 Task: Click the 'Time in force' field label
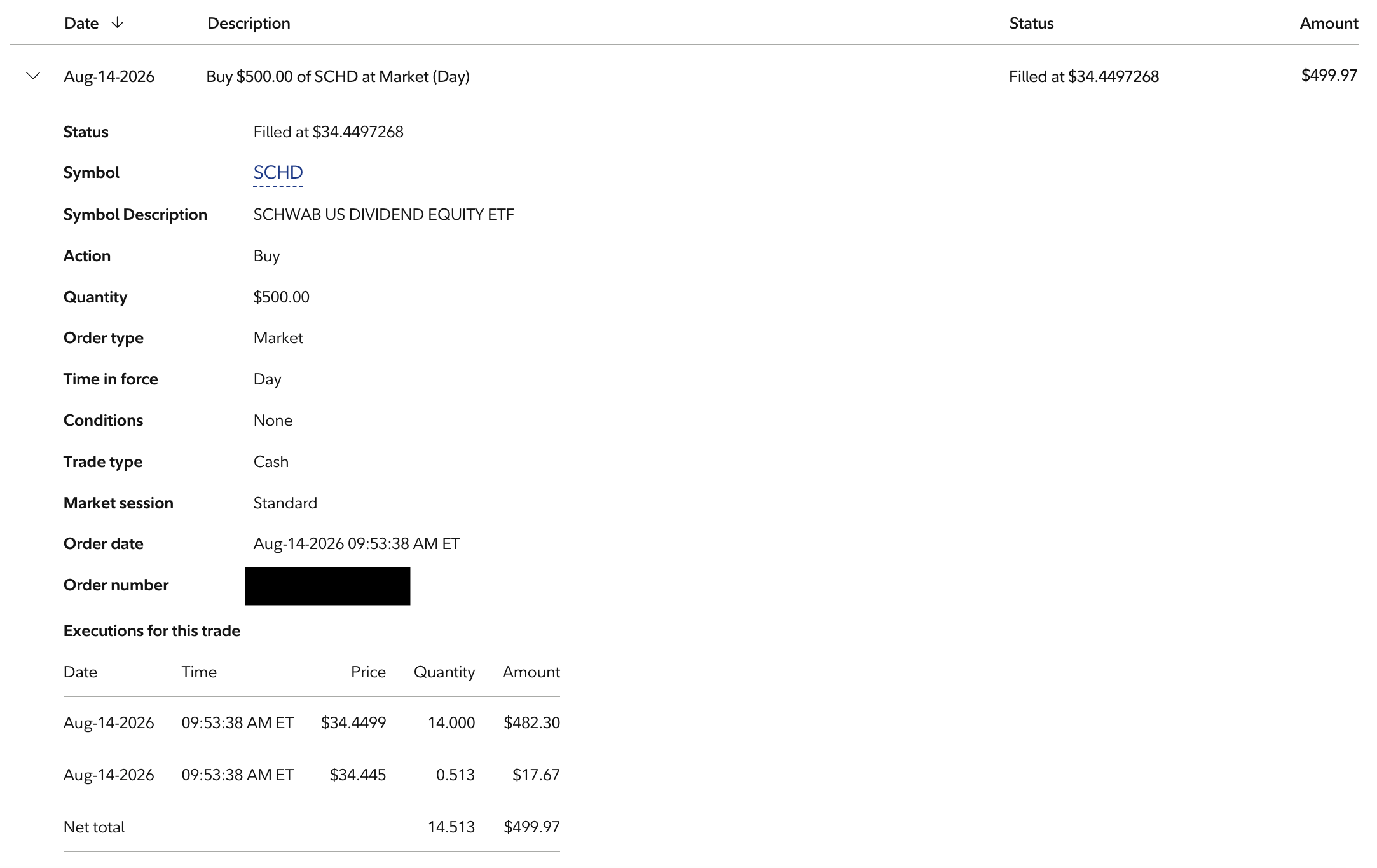pyautogui.click(x=111, y=379)
